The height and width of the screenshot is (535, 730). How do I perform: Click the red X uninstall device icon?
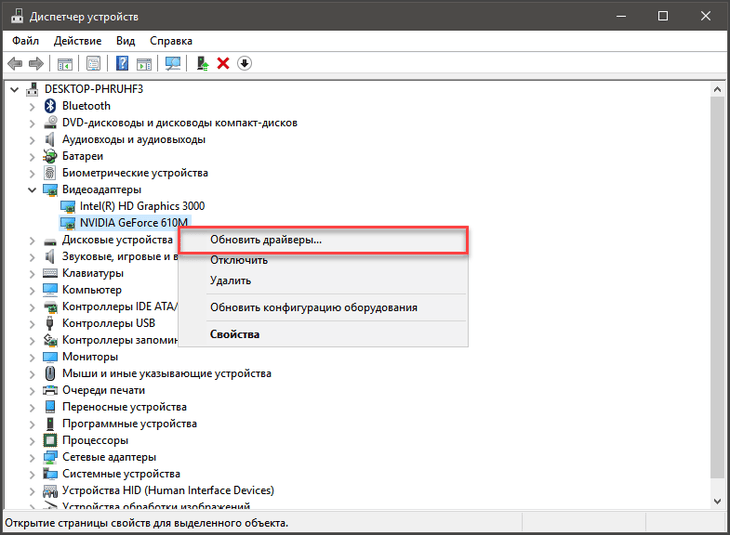click(223, 63)
